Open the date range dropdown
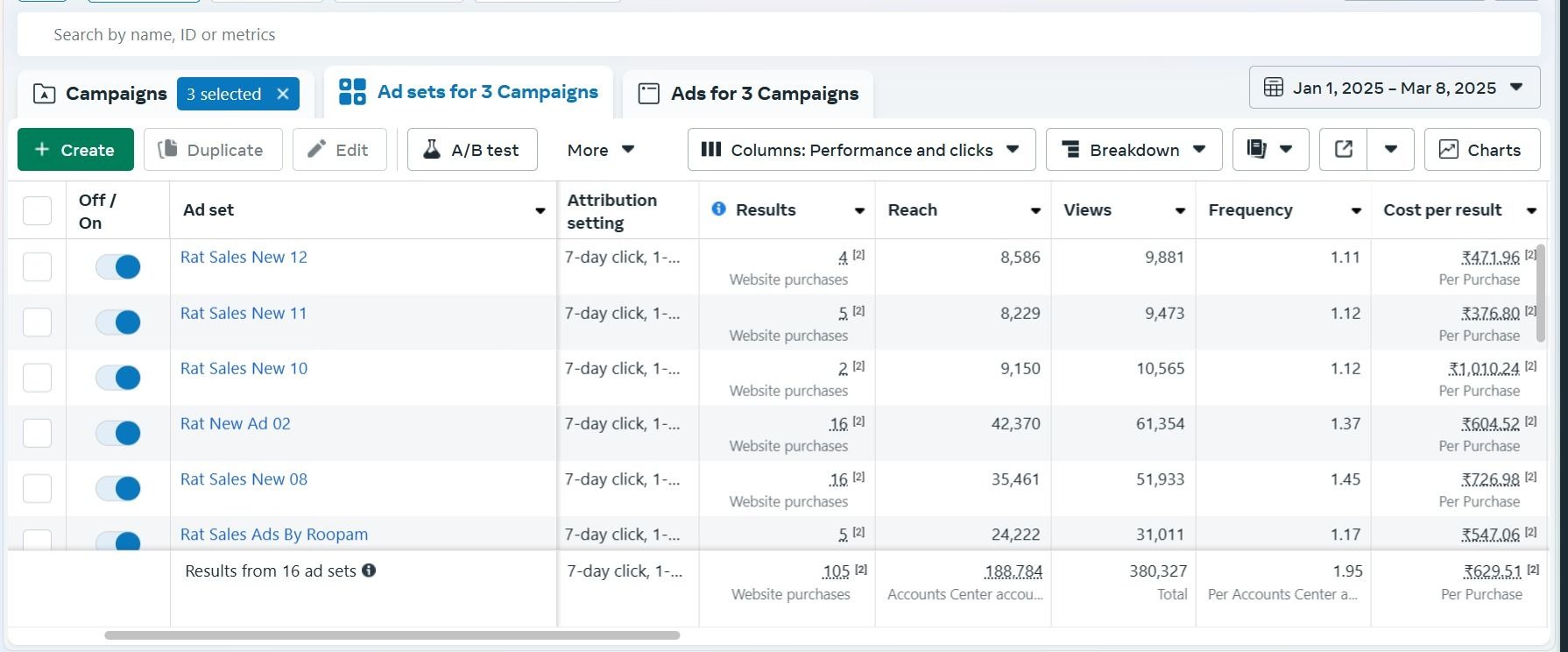 [x=1394, y=88]
